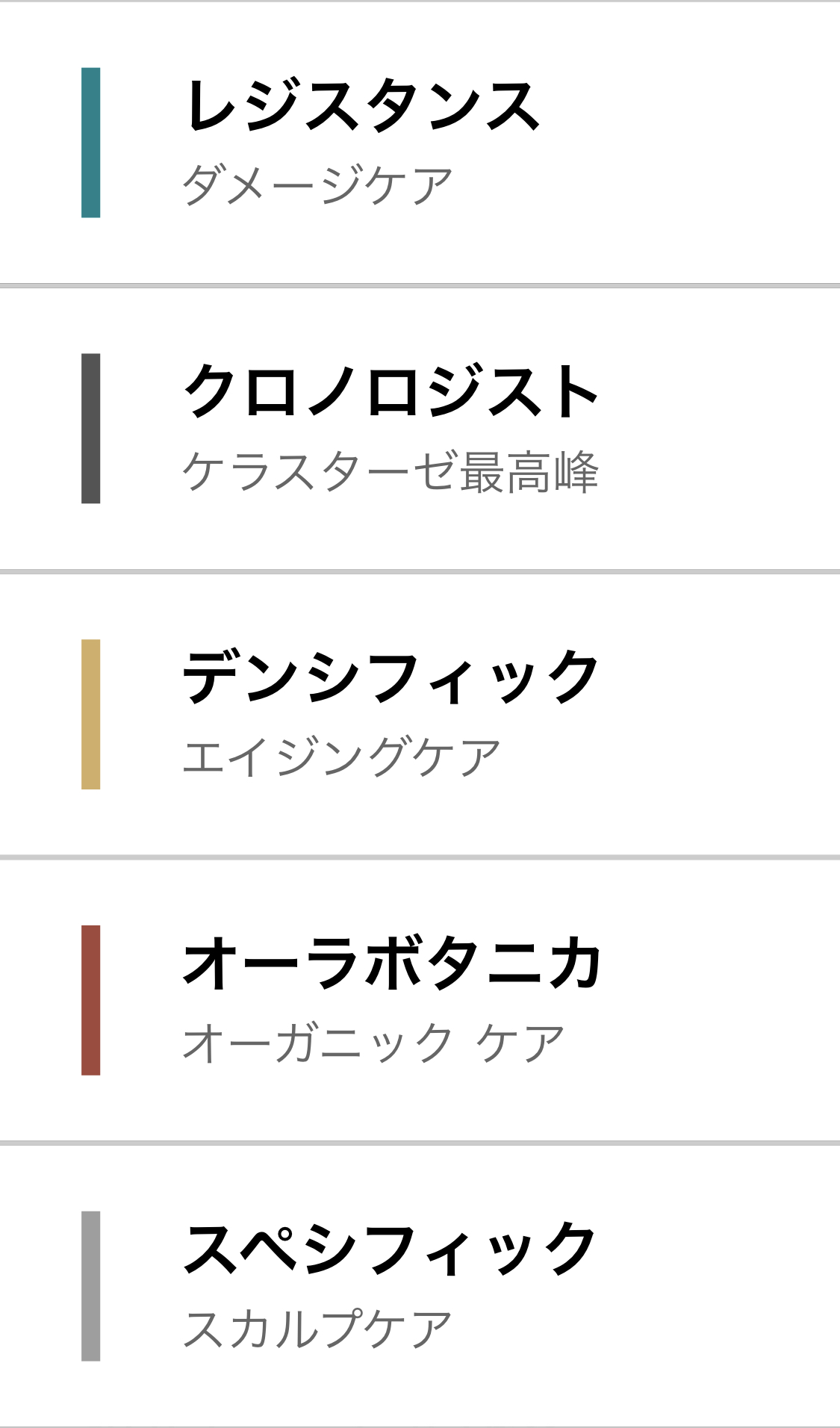Click the light gray bar beside スペシフィック
The width and height of the screenshot is (840, 1428).
pyautogui.click(x=90, y=1286)
